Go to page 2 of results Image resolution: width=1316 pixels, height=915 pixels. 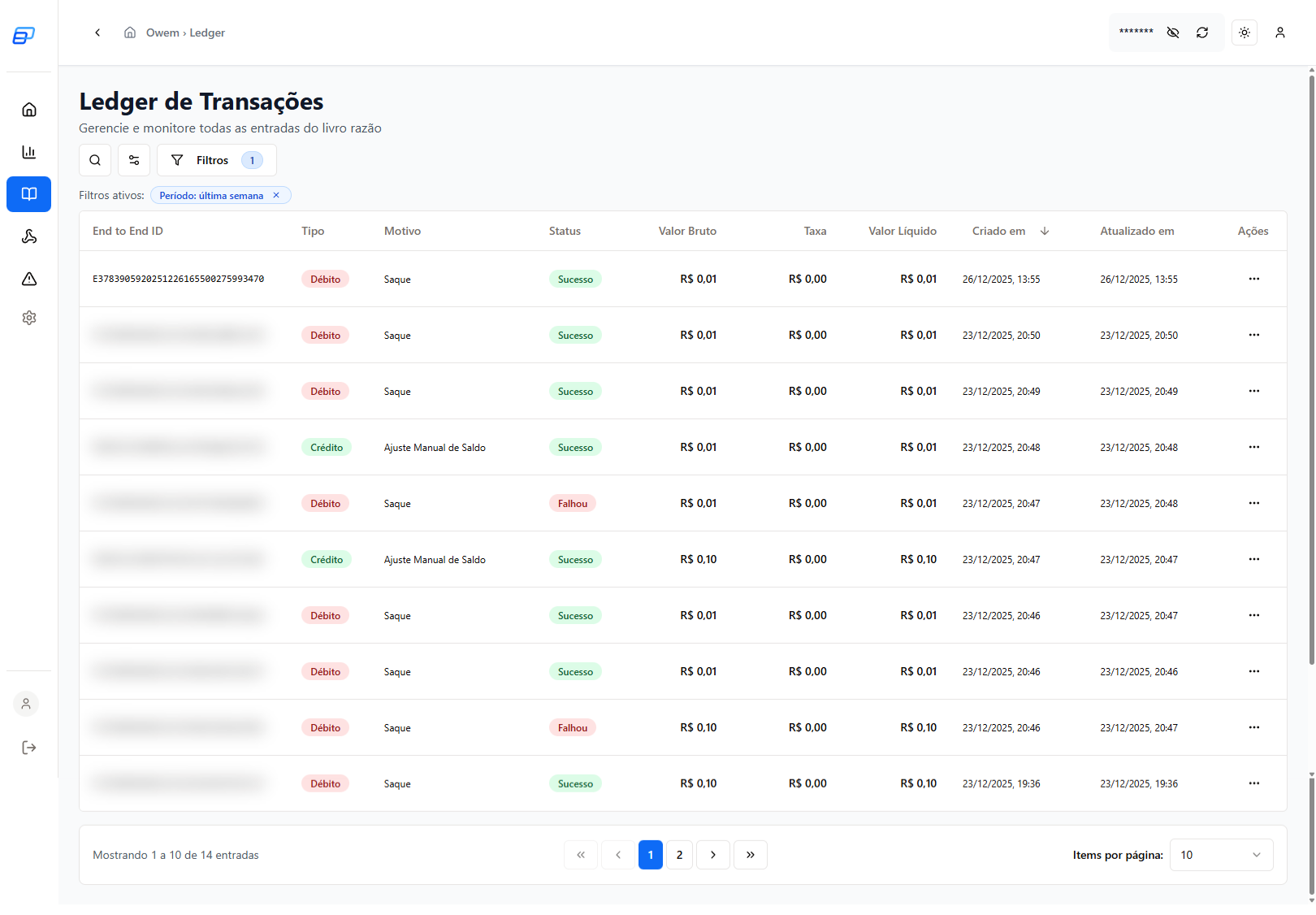[x=680, y=854]
